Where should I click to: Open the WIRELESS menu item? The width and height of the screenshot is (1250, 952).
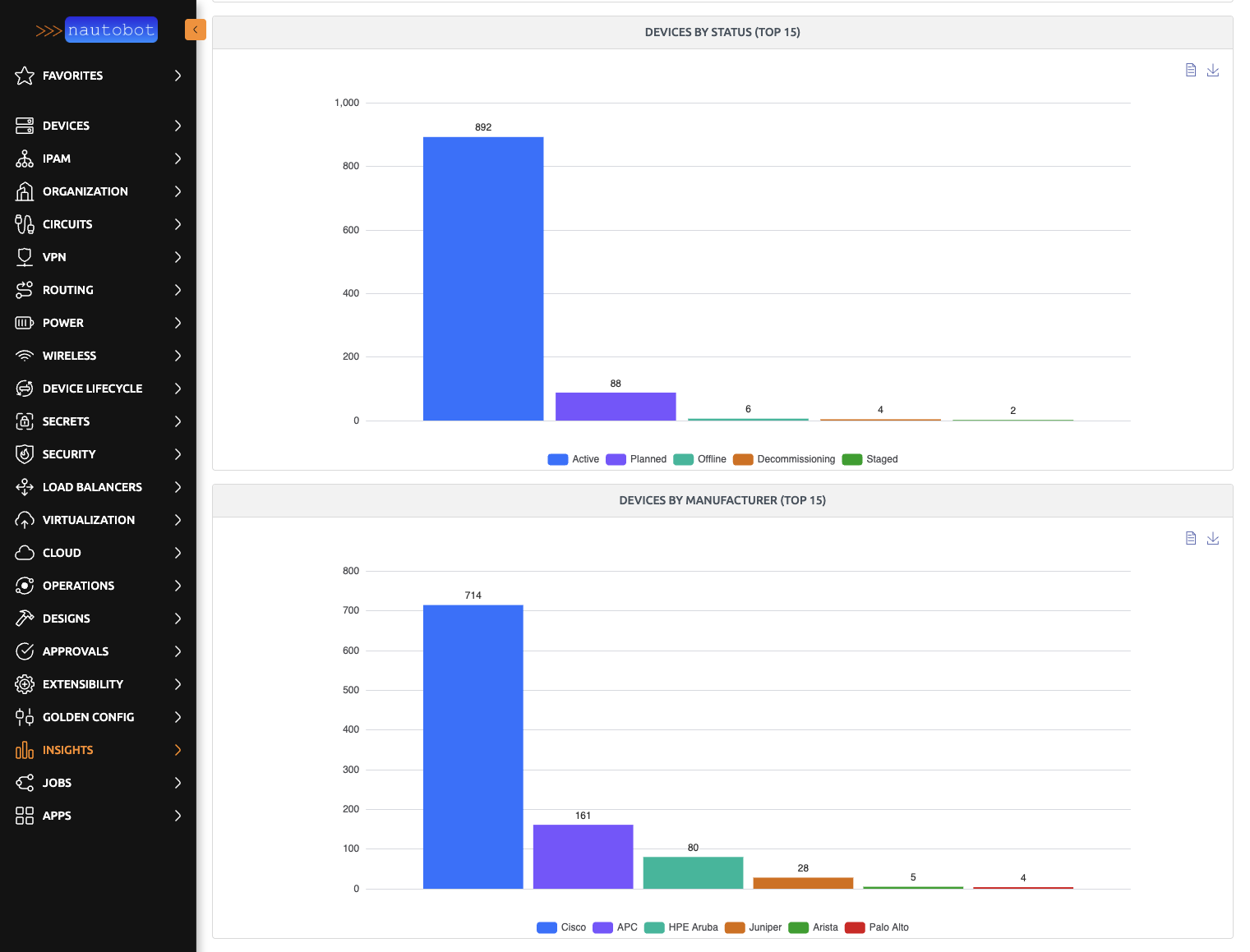point(70,356)
